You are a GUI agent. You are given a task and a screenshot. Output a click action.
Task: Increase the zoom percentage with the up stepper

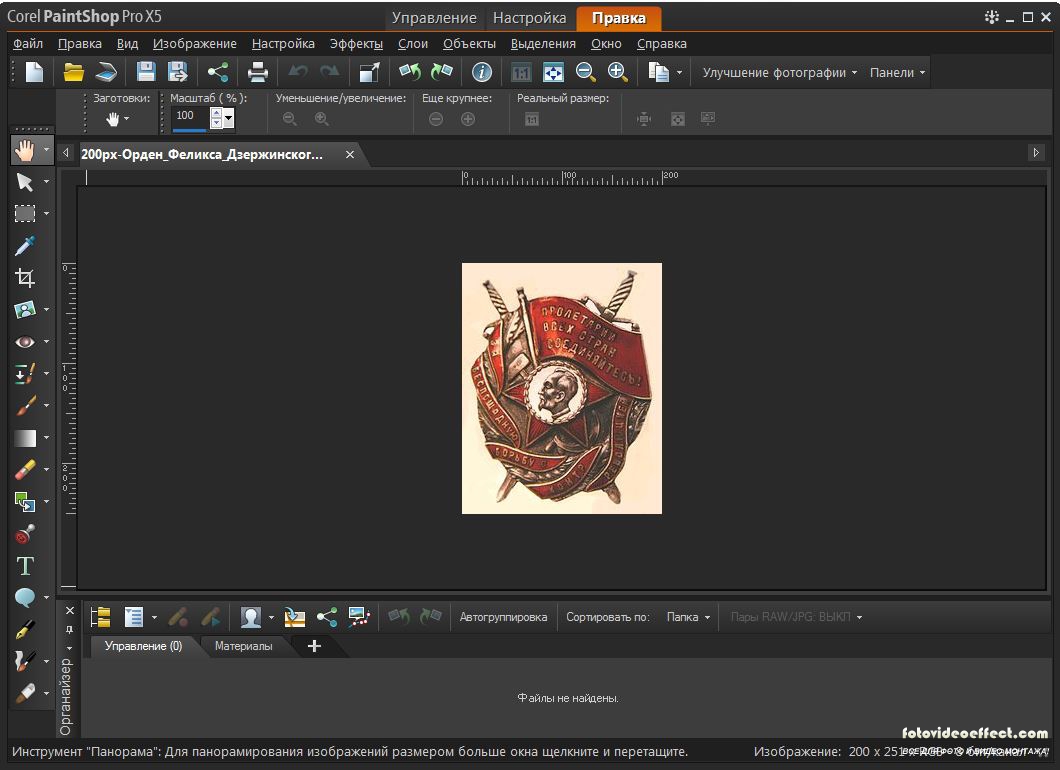tap(216, 114)
